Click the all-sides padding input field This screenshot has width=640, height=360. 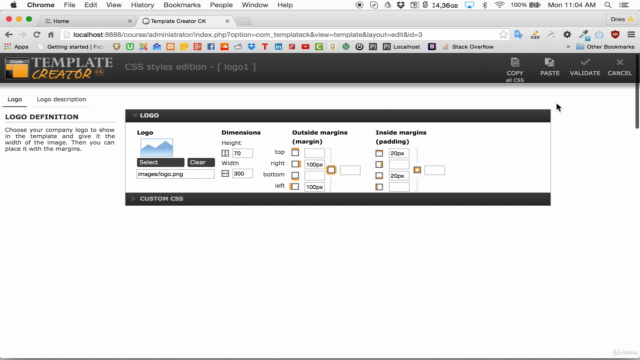[434, 170]
